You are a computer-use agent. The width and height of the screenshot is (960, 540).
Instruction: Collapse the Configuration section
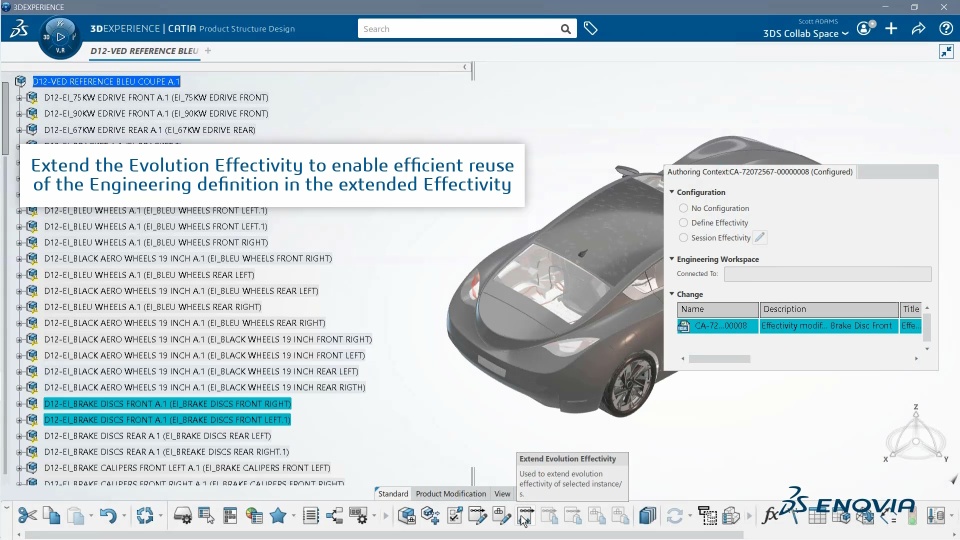pyautogui.click(x=672, y=192)
